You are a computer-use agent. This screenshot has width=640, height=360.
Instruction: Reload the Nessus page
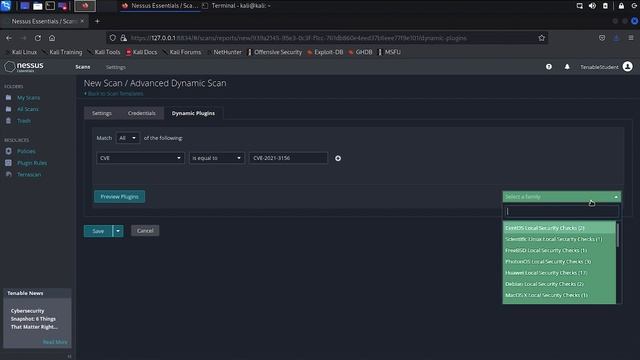point(38,38)
